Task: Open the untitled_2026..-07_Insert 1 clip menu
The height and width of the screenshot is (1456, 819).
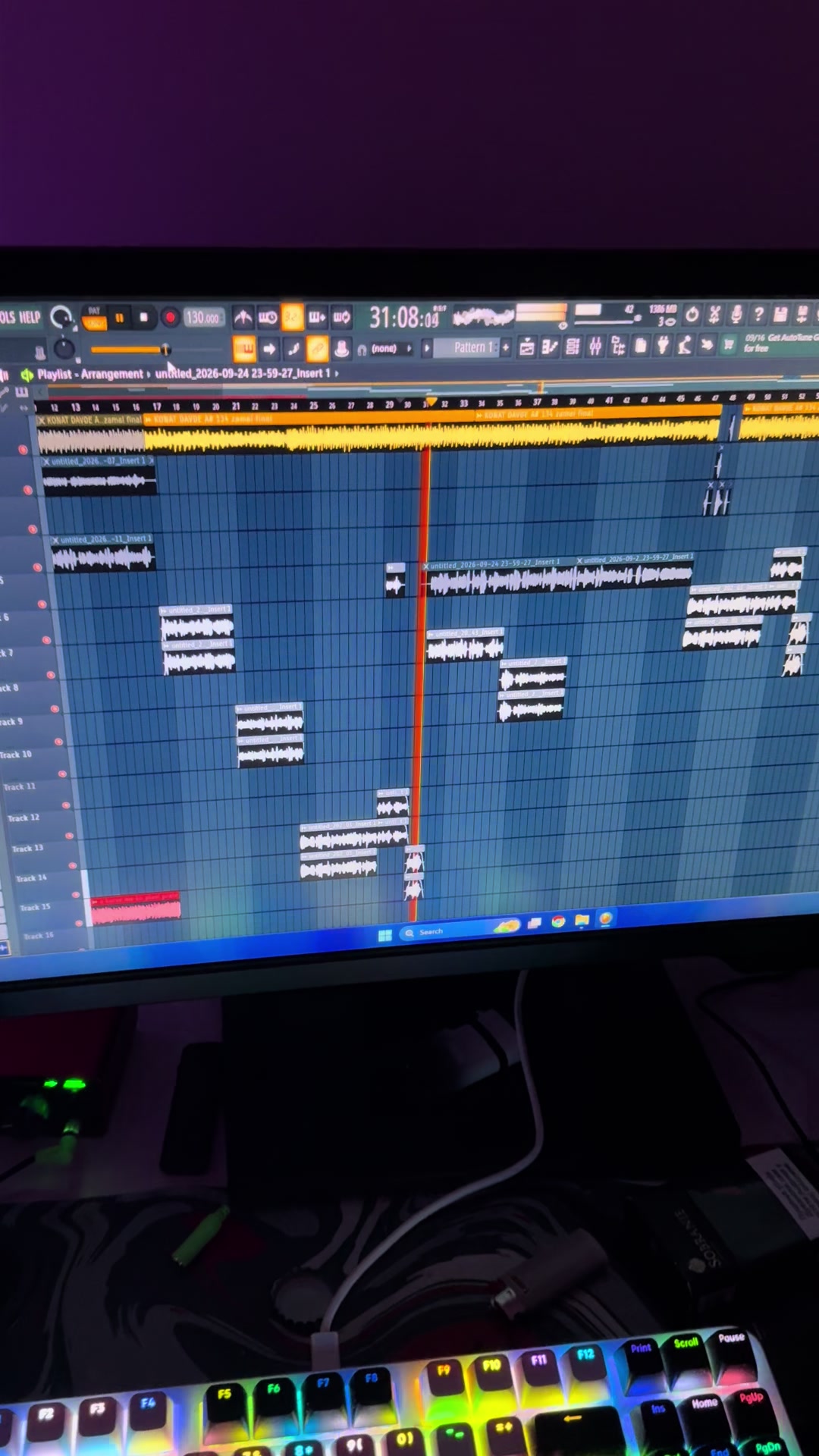Action: tap(46, 461)
